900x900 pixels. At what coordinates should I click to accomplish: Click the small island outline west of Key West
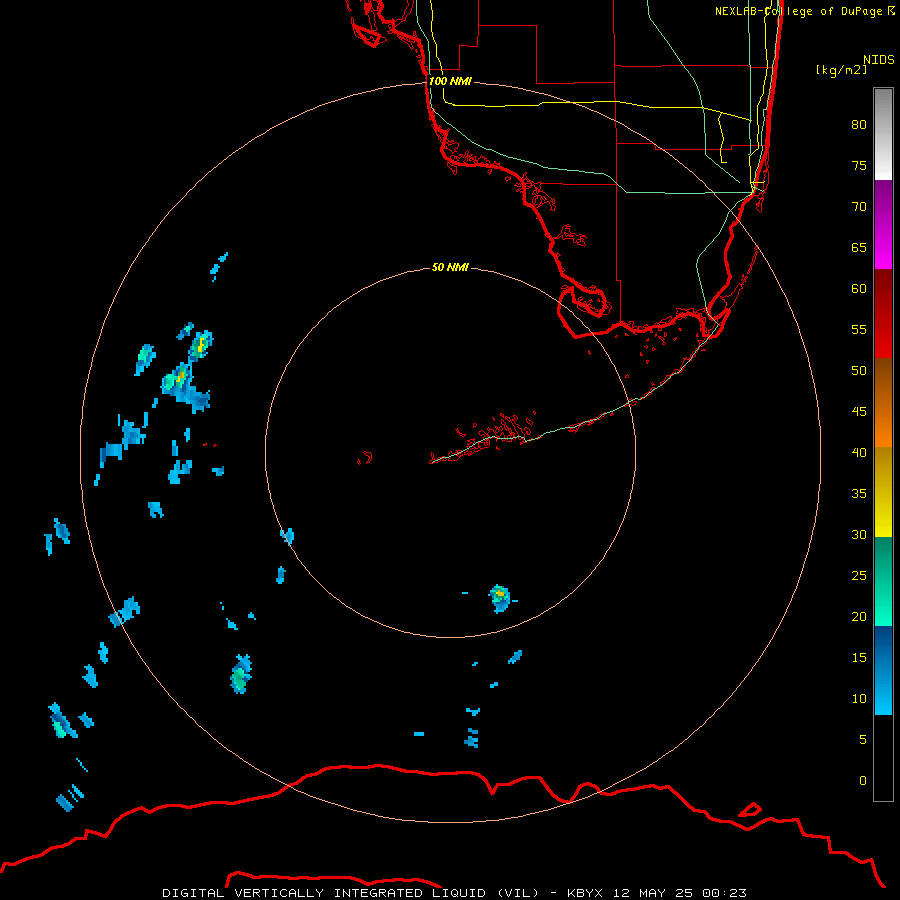pyautogui.click(x=365, y=458)
